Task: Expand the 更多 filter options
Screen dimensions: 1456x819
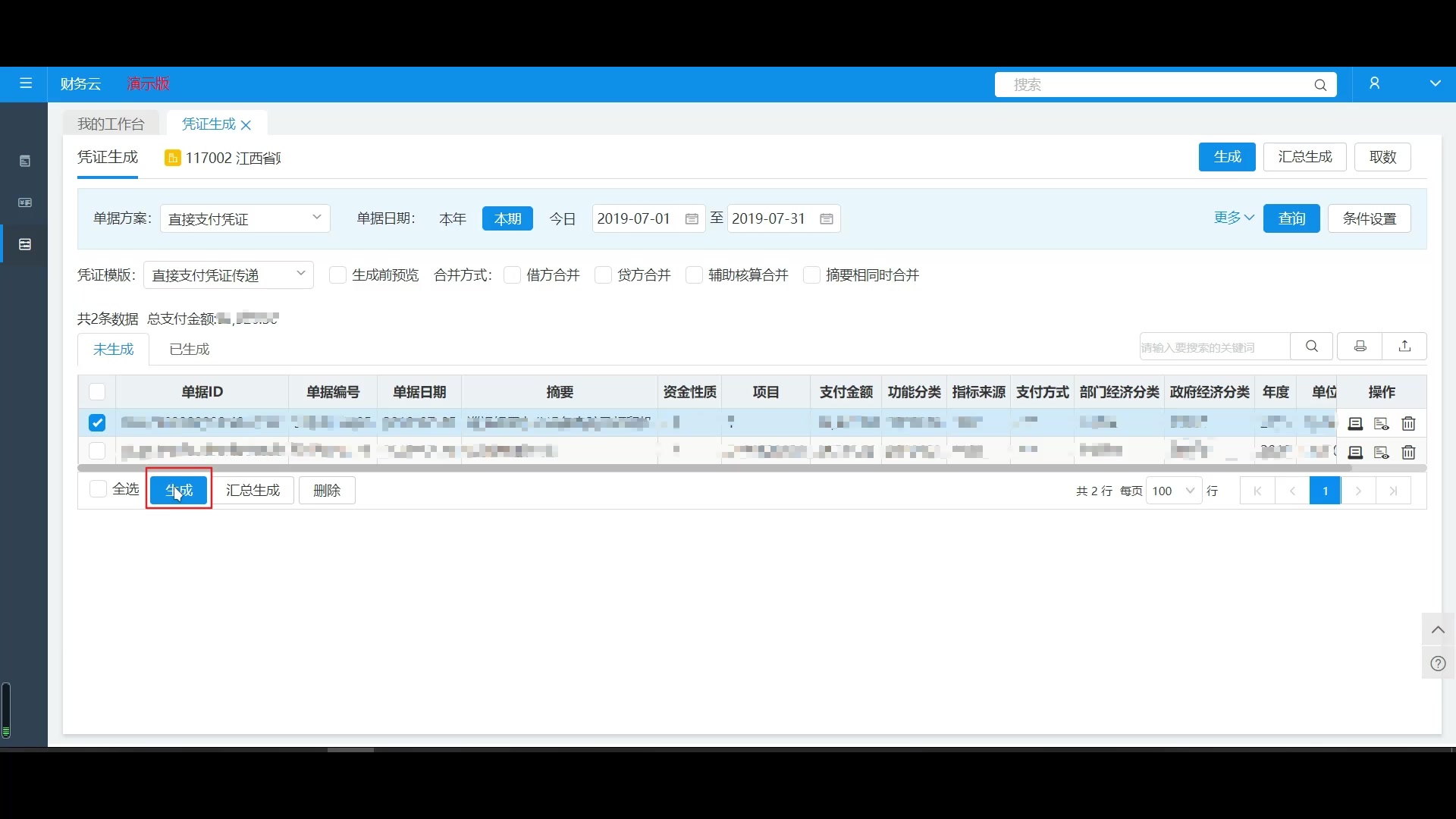Action: 1233,218
